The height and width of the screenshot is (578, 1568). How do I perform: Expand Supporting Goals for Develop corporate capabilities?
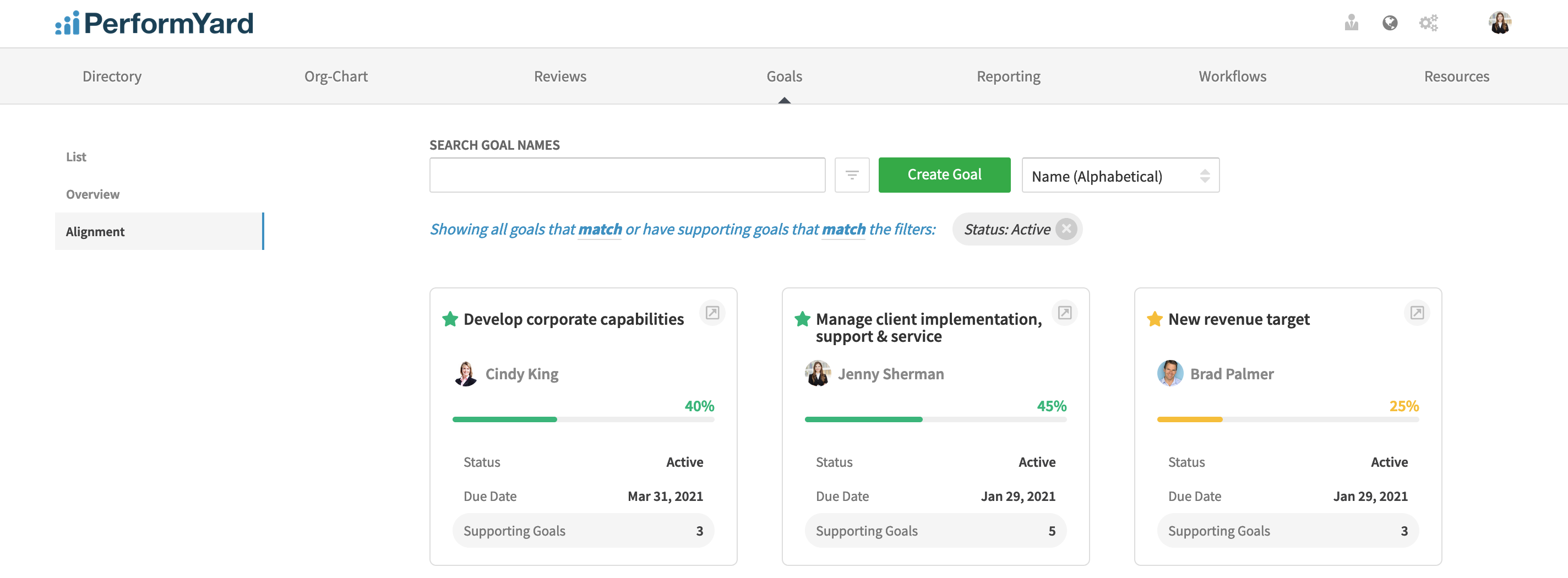tap(583, 531)
